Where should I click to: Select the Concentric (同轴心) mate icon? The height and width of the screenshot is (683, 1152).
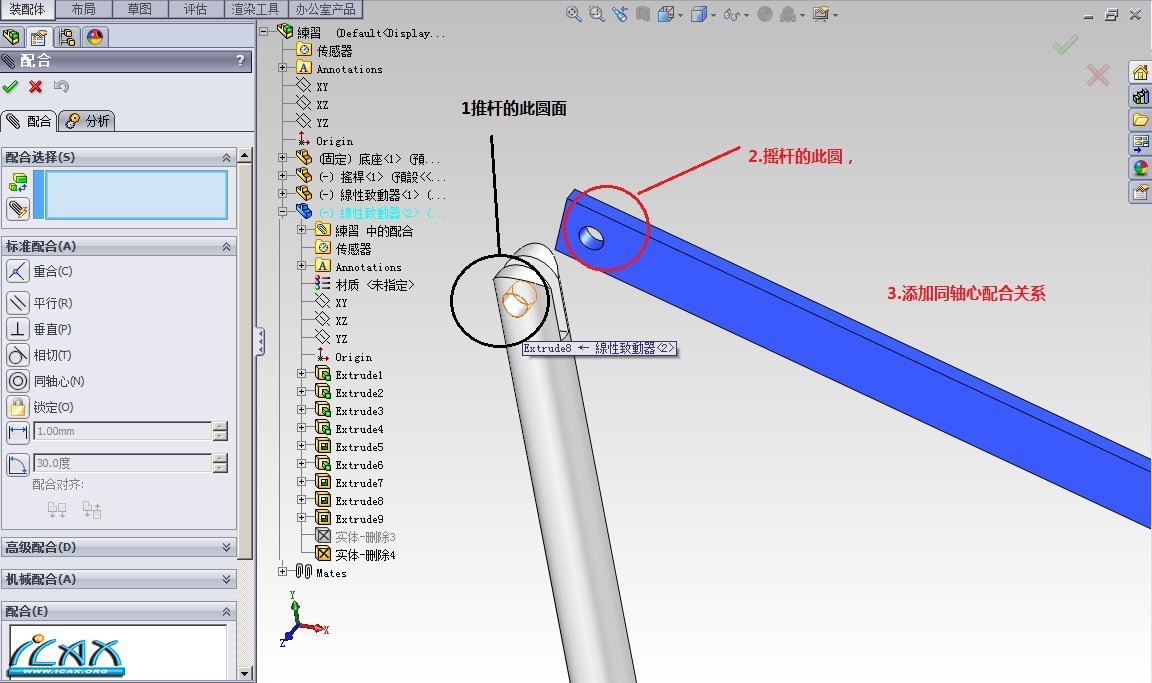coord(18,381)
